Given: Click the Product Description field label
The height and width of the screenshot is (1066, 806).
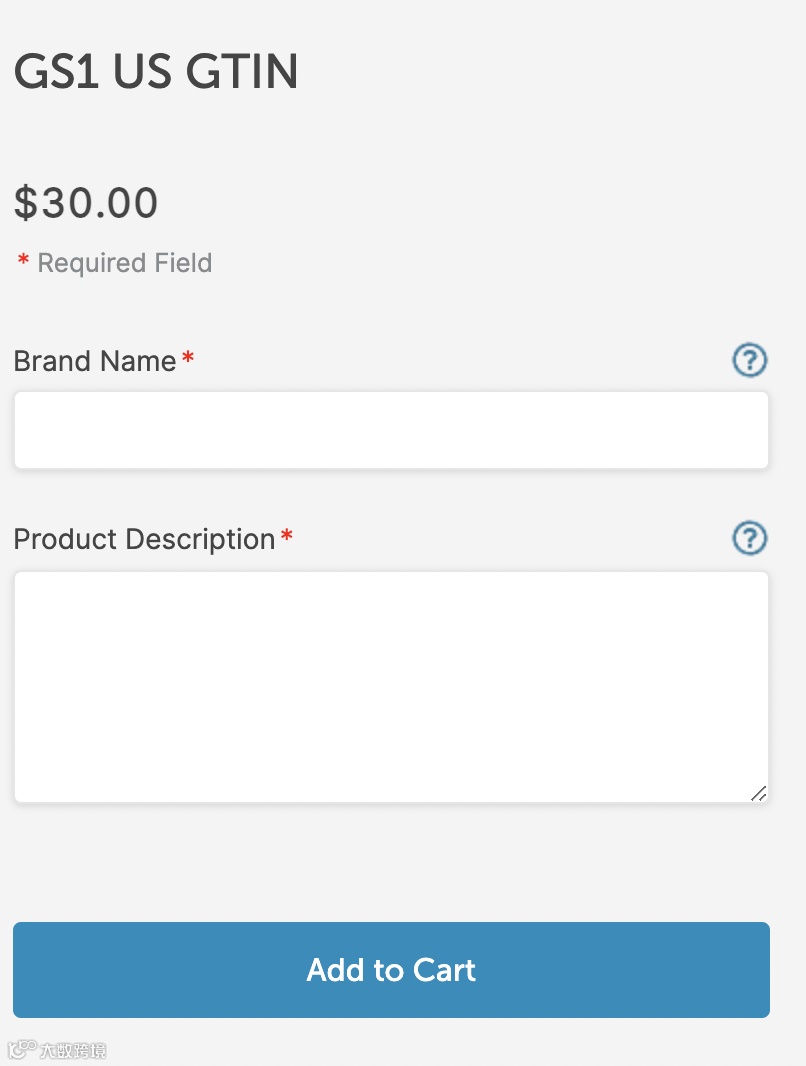Looking at the screenshot, I should [144, 540].
